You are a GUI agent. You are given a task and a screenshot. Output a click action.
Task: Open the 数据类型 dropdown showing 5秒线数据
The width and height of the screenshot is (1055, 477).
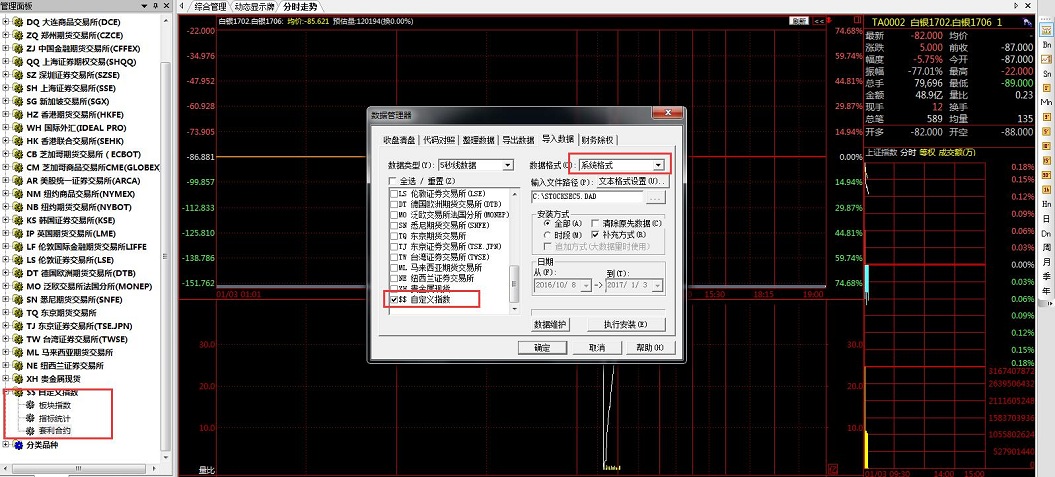click(475, 165)
